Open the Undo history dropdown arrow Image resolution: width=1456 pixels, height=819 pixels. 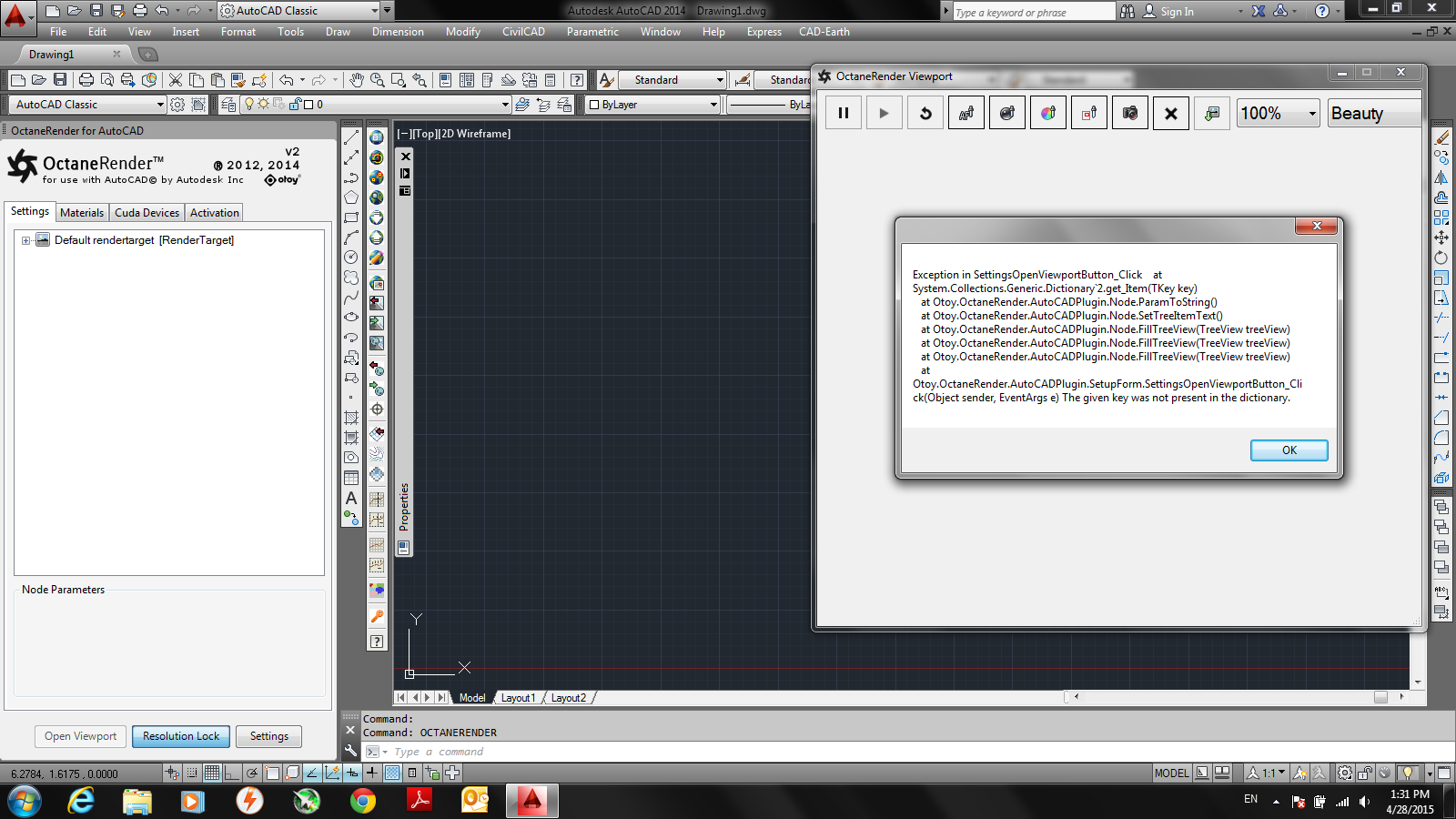tap(302, 80)
